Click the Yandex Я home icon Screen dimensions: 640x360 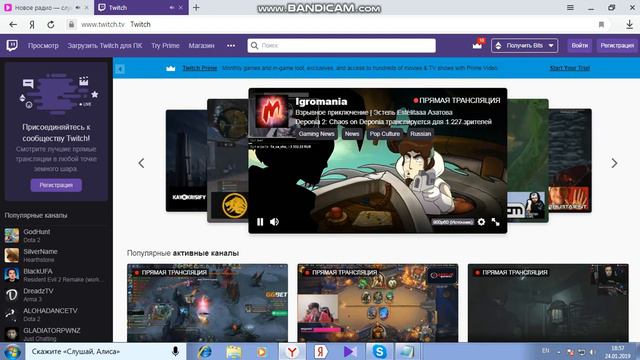click(32, 24)
